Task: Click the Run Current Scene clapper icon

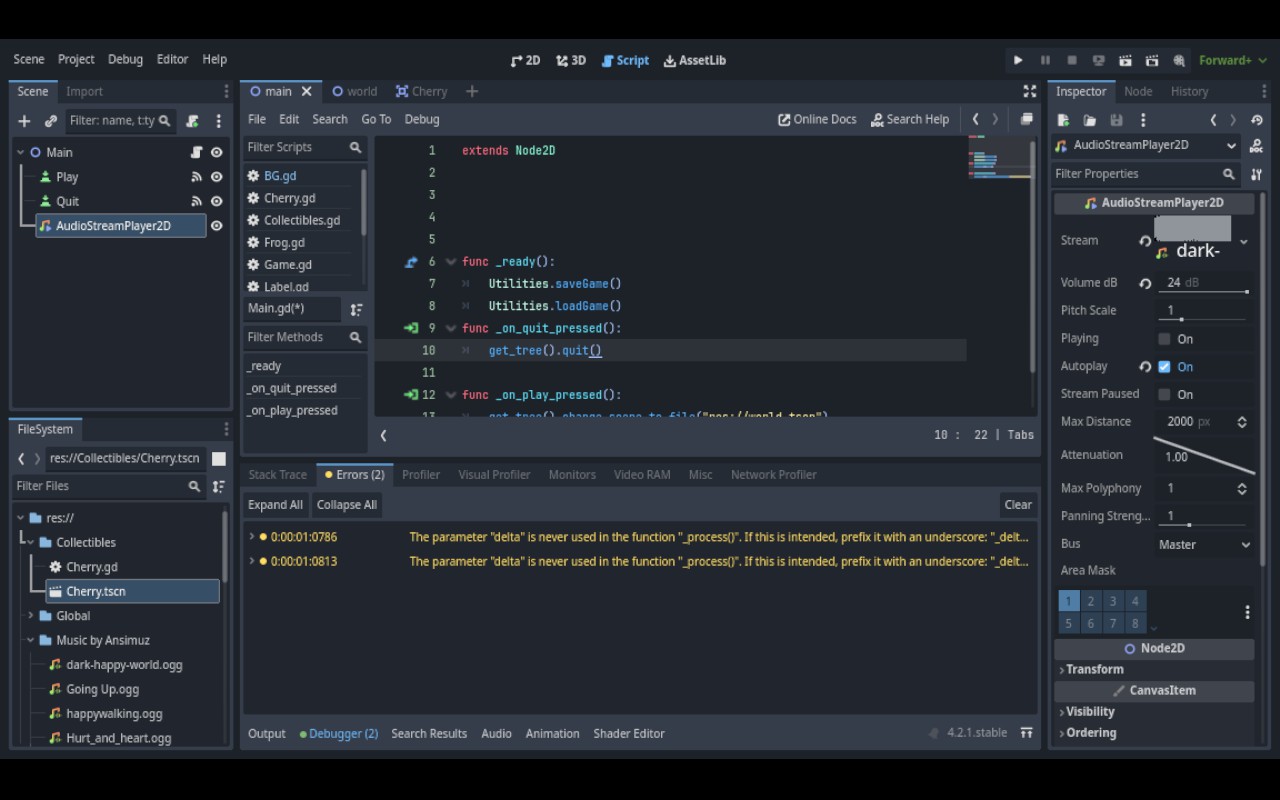Action: pos(1125,60)
